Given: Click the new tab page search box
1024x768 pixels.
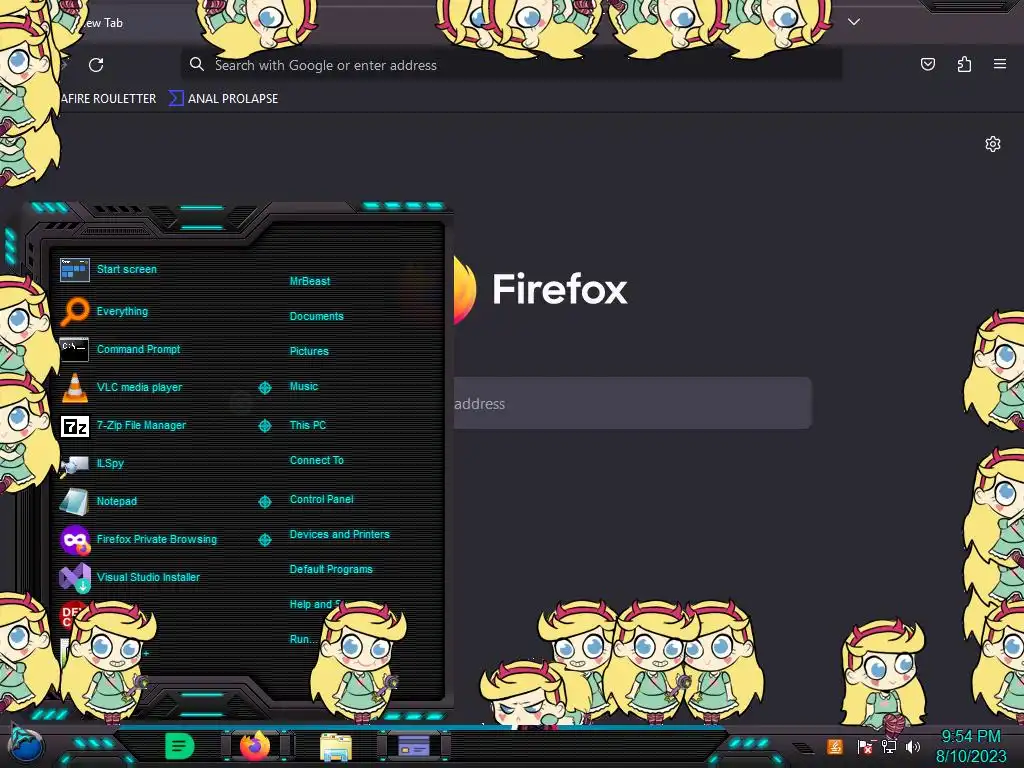Looking at the screenshot, I should 632,404.
